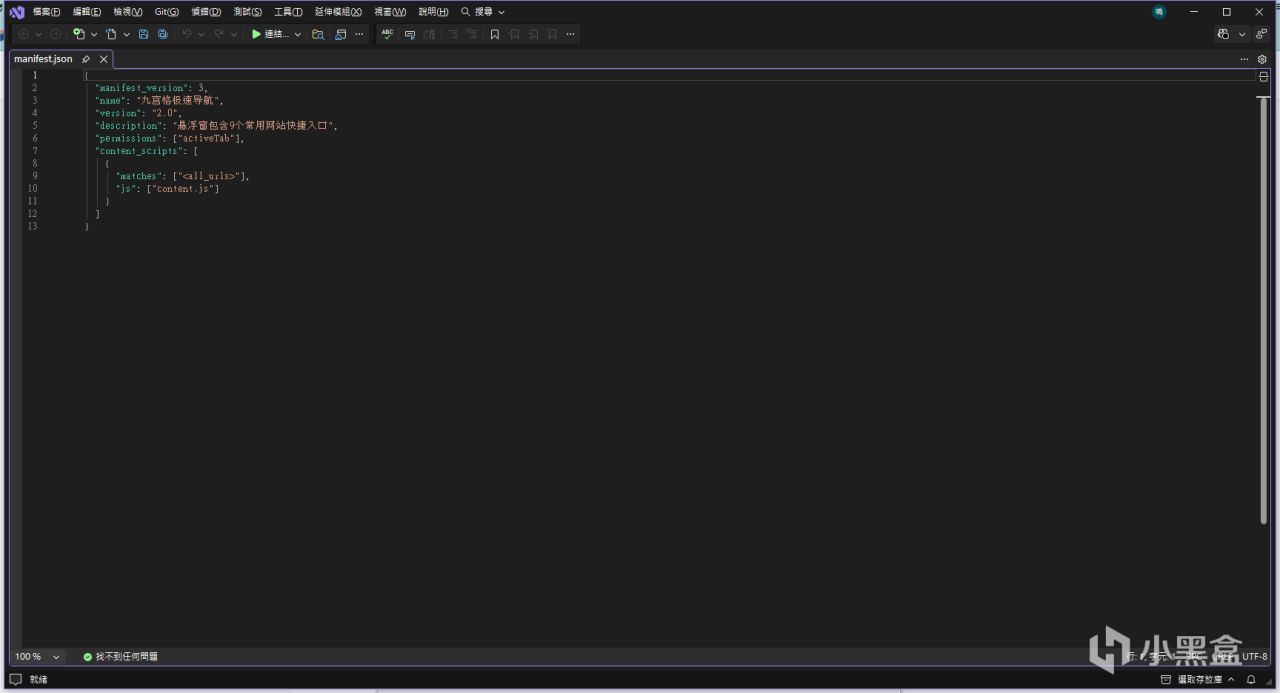Click the navigate backward arrow icon

tap(23, 34)
